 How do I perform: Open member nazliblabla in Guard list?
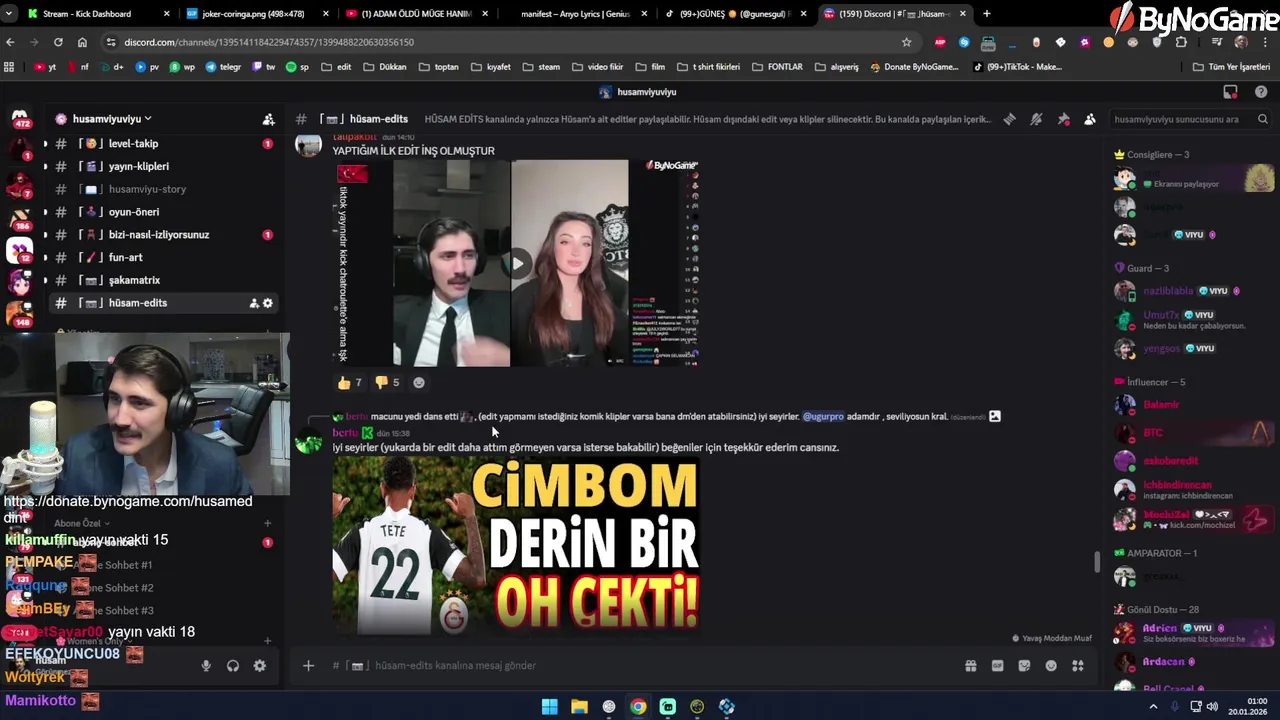(x=1168, y=291)
